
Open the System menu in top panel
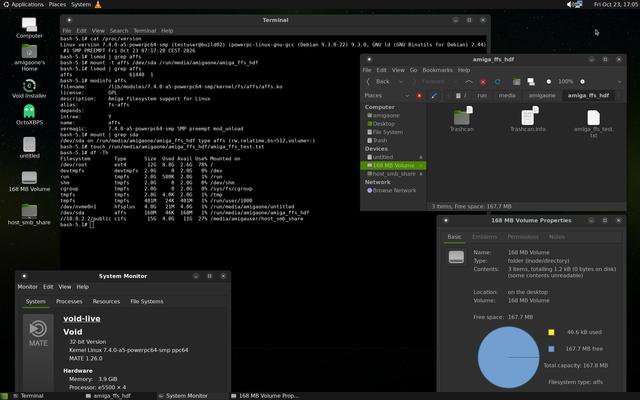81,4
